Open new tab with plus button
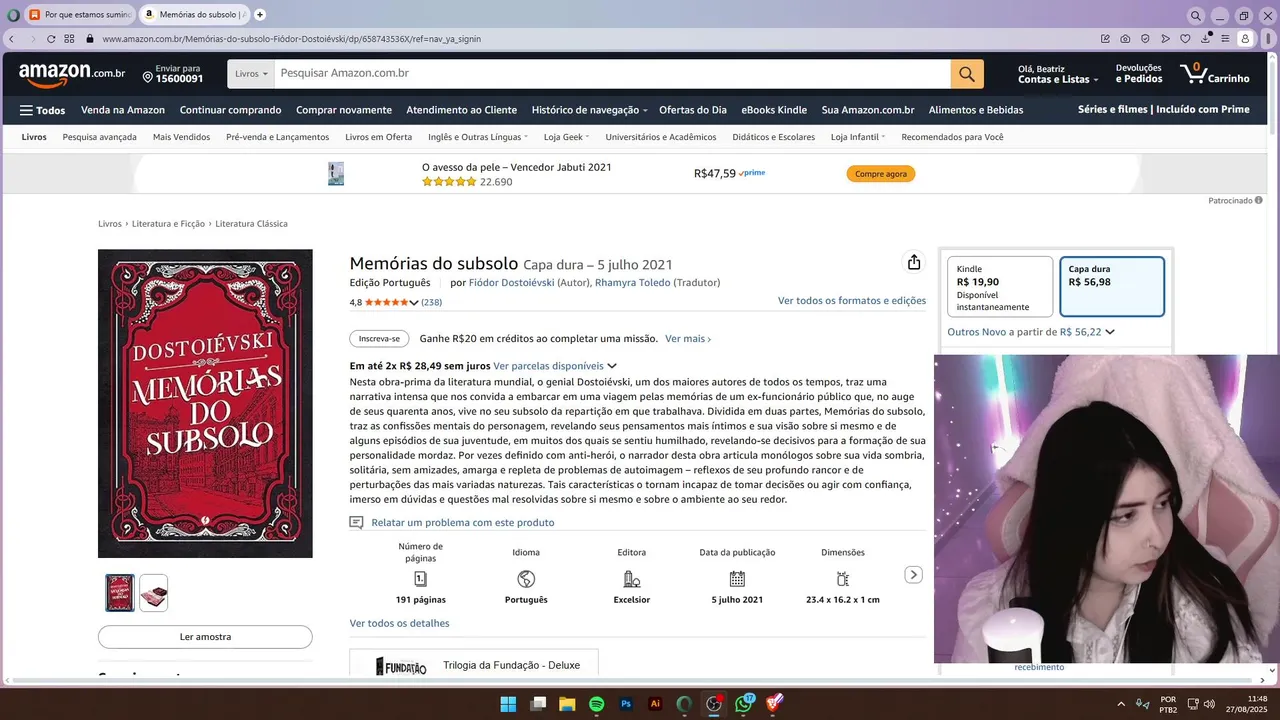1280x720 pixels. (x=260, y=15)
